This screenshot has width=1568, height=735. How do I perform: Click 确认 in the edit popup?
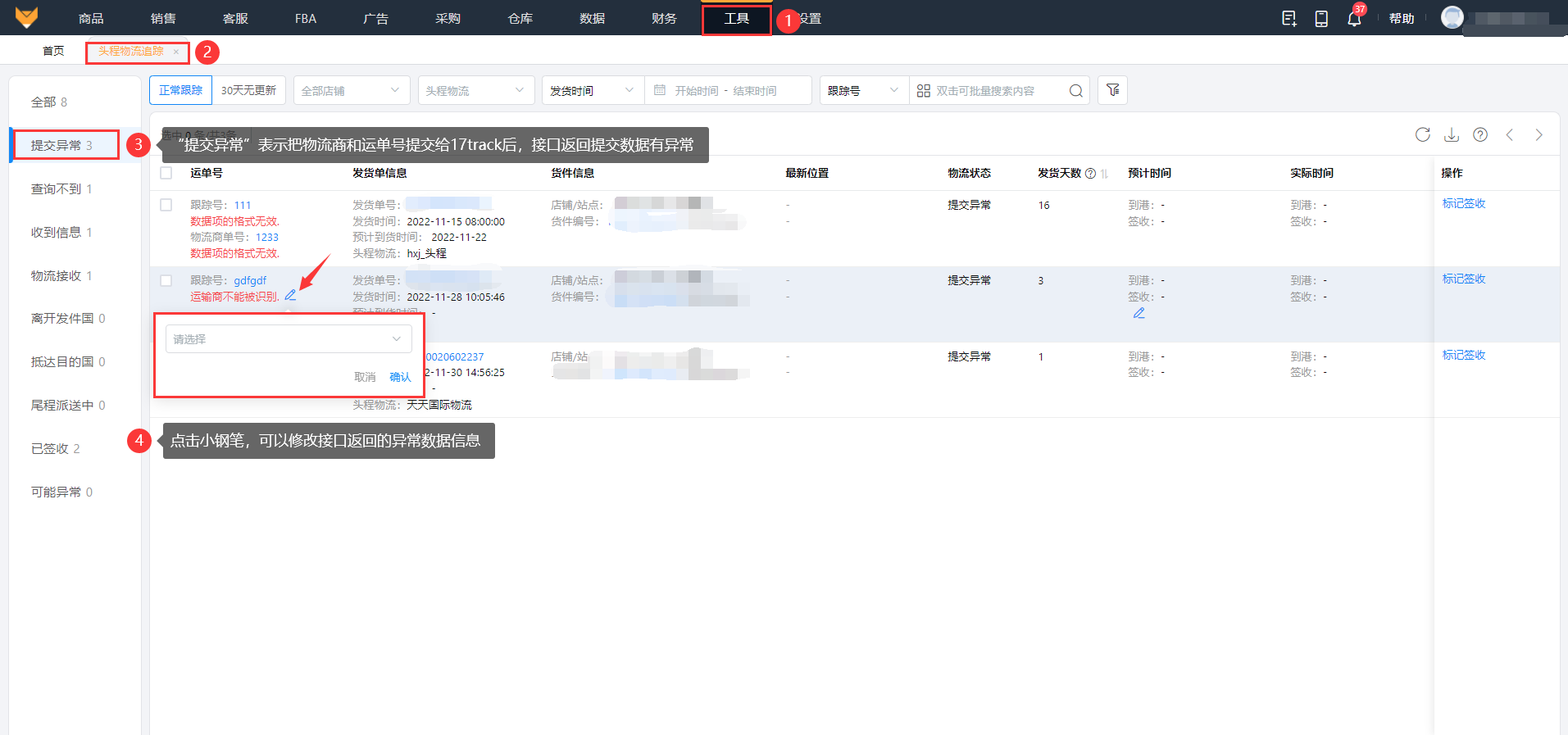(x=400, y=377)
